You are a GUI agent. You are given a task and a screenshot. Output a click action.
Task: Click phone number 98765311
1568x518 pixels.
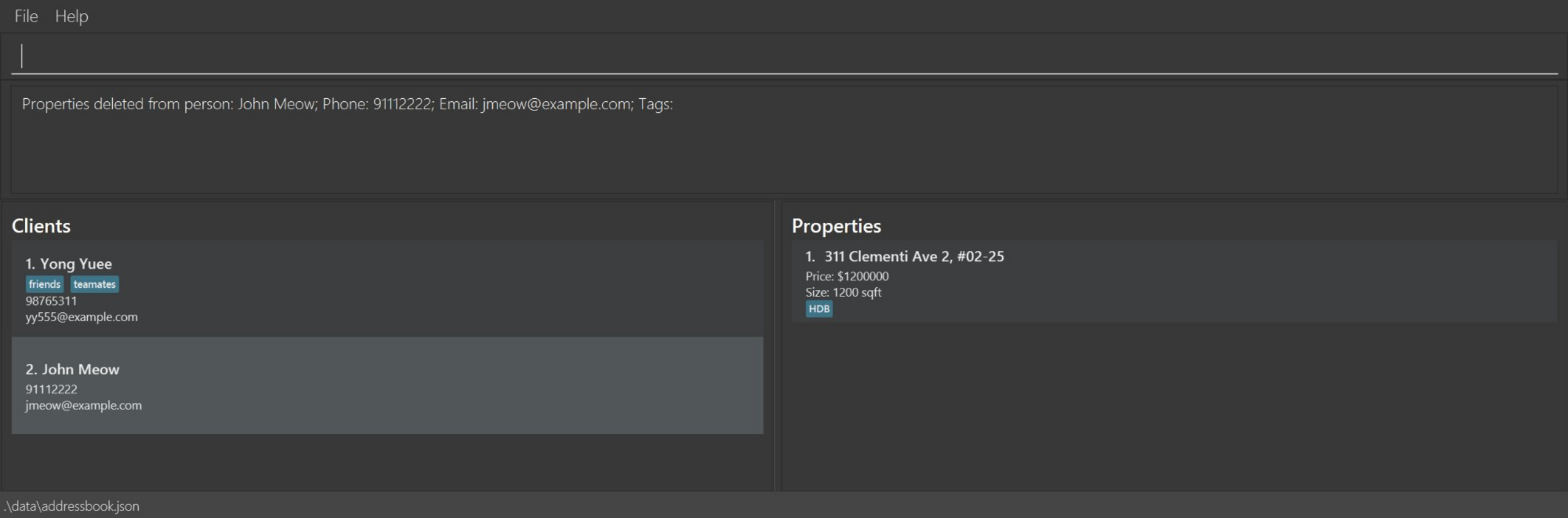51,301
